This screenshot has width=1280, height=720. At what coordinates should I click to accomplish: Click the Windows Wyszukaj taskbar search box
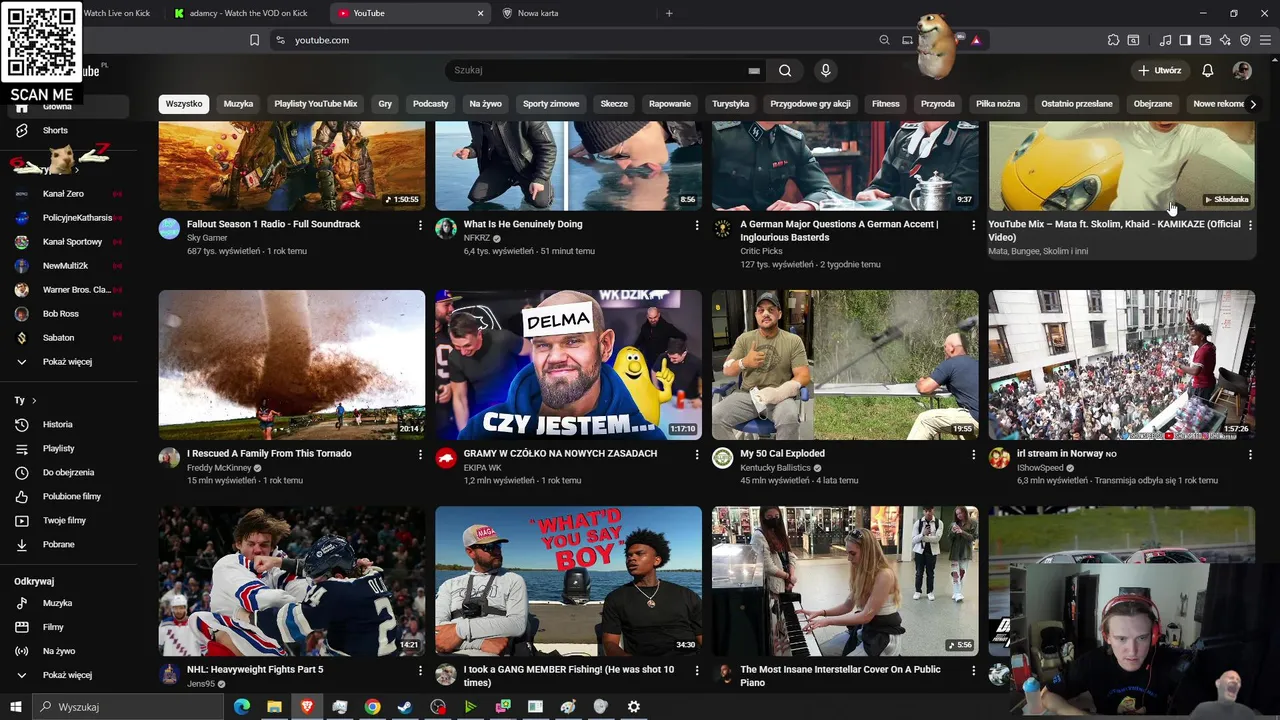pyautogui.click(x=128, y=707)
